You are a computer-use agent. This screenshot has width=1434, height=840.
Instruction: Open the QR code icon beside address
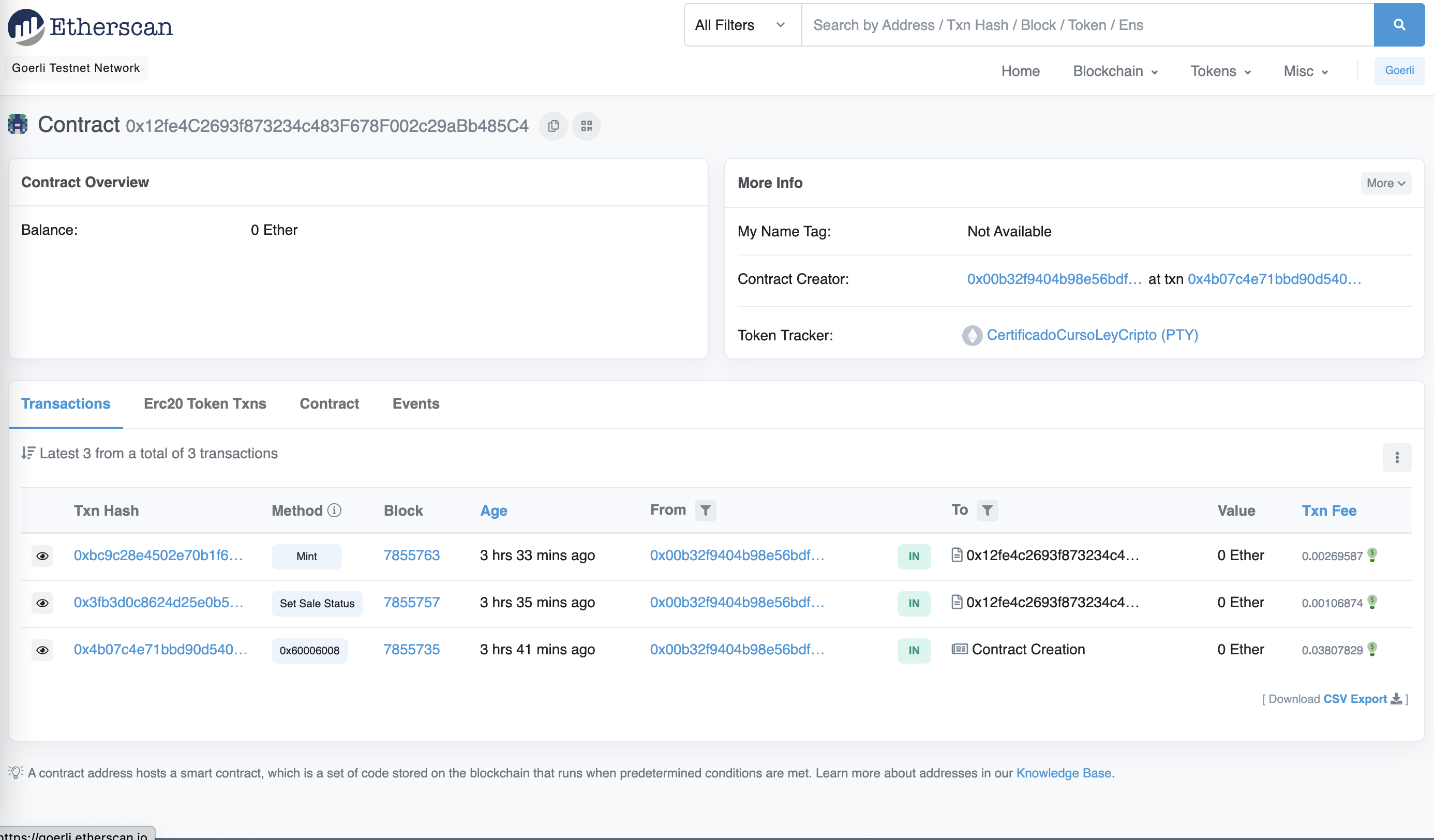click(x=586, y=126)
